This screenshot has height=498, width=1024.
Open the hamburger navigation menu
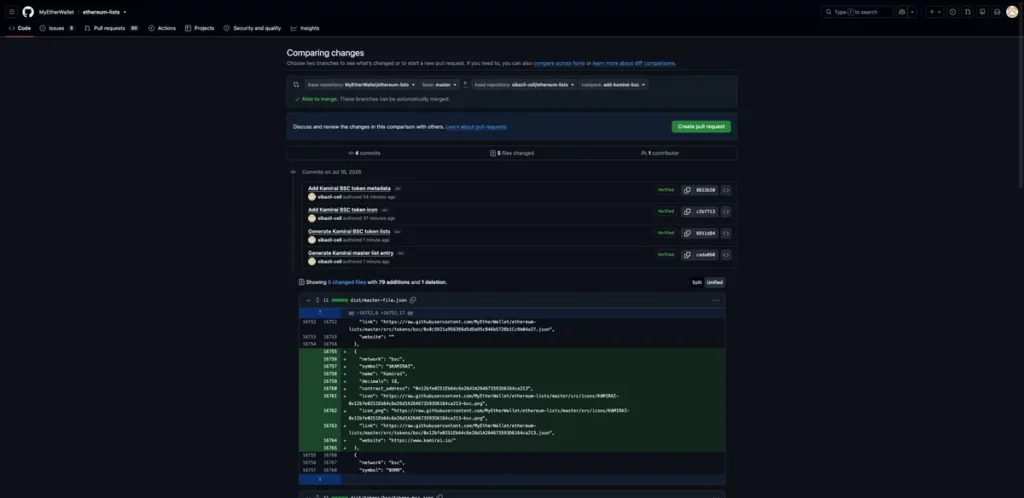[x=12, y=12]
